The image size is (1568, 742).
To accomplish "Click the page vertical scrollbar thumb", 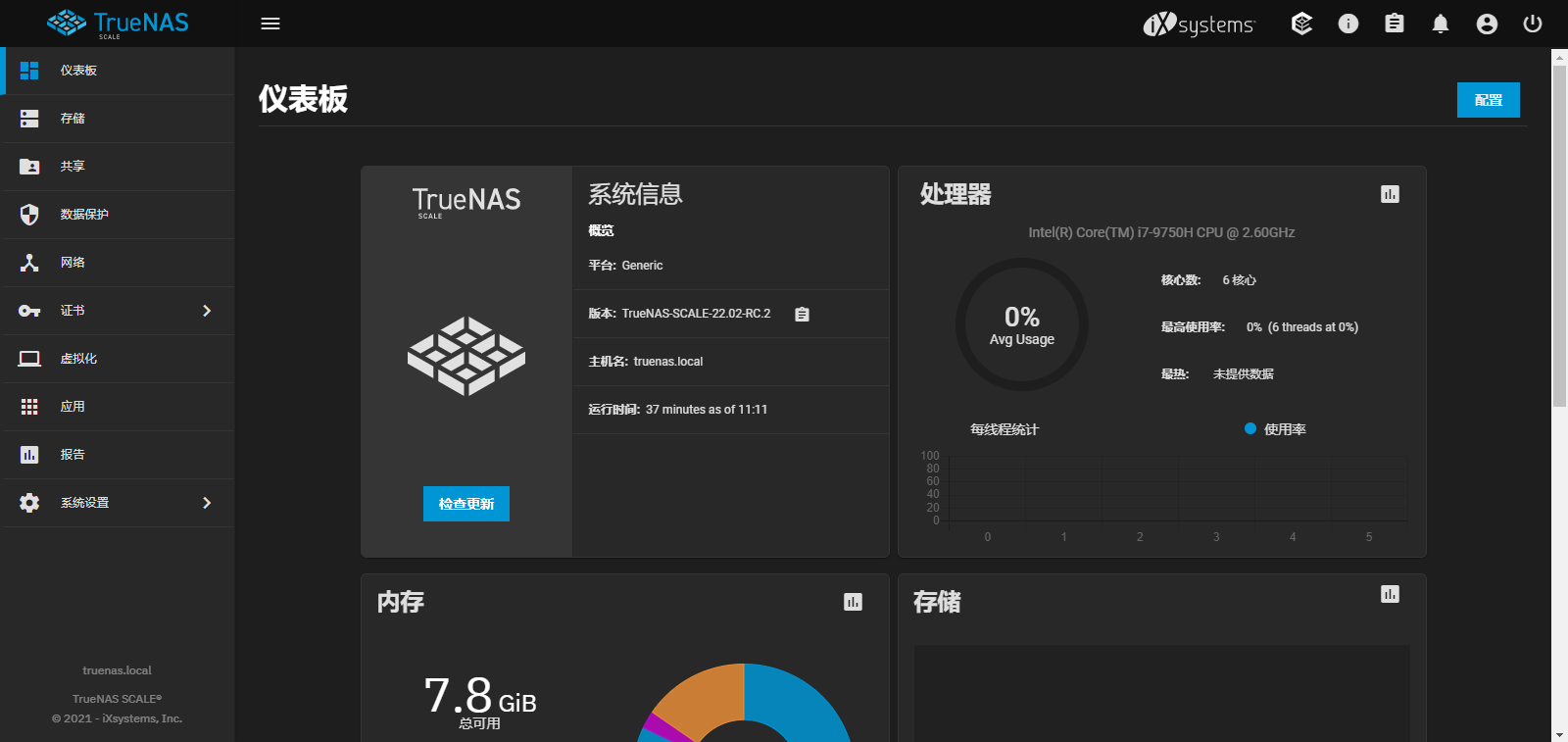I will click(1559, 235).
